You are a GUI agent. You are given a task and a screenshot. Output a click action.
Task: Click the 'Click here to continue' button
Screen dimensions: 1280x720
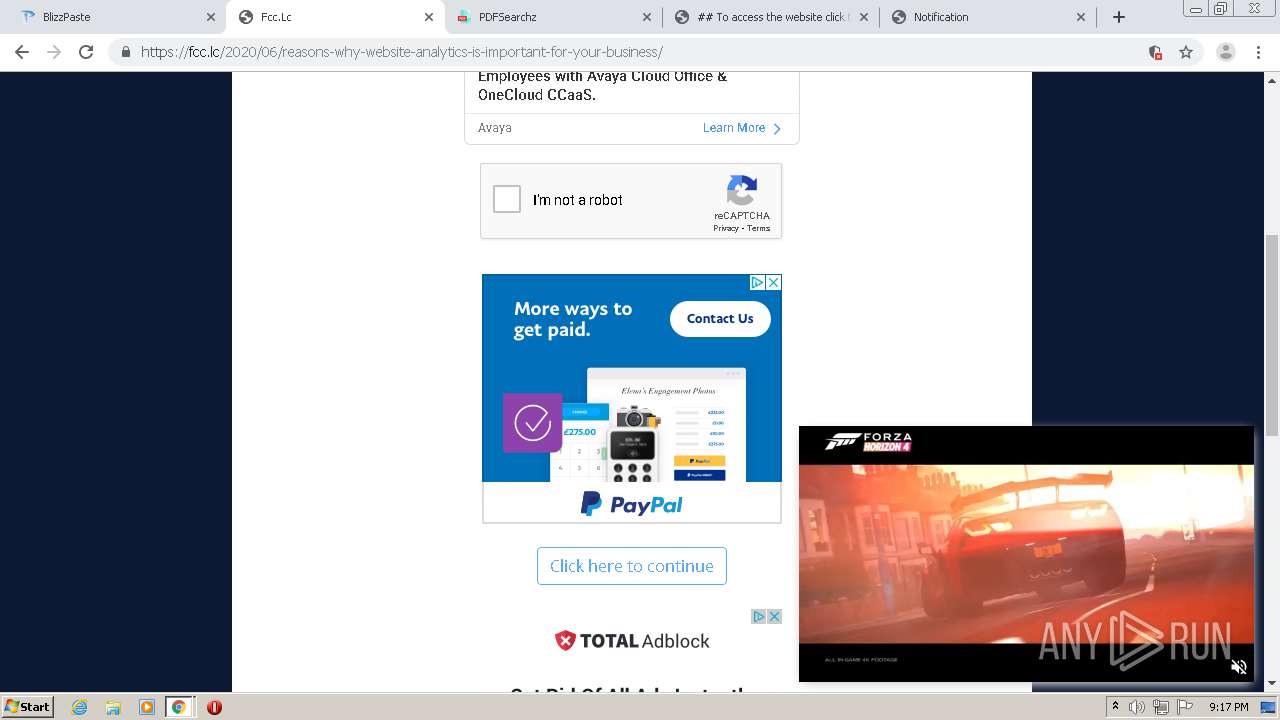pos(632,566)
